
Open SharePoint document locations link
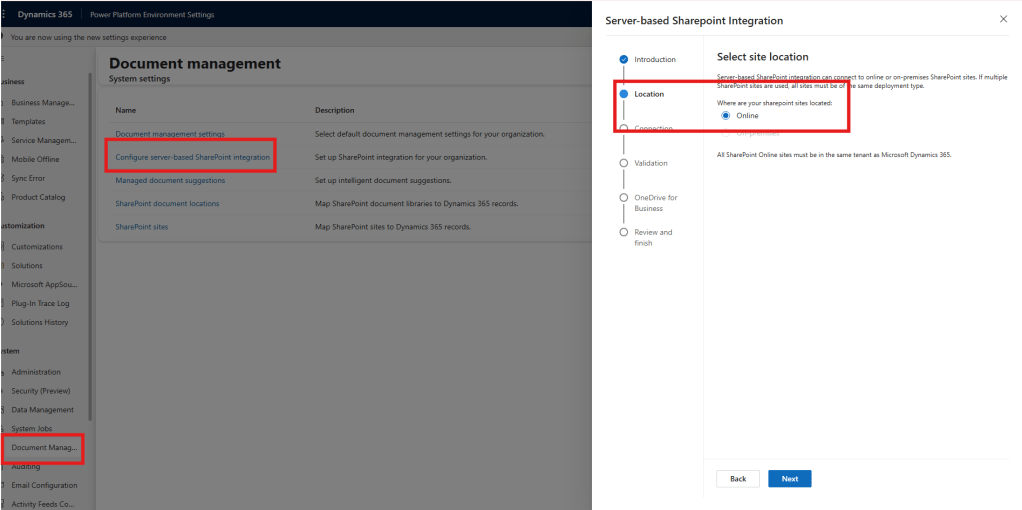click(167, 203)
